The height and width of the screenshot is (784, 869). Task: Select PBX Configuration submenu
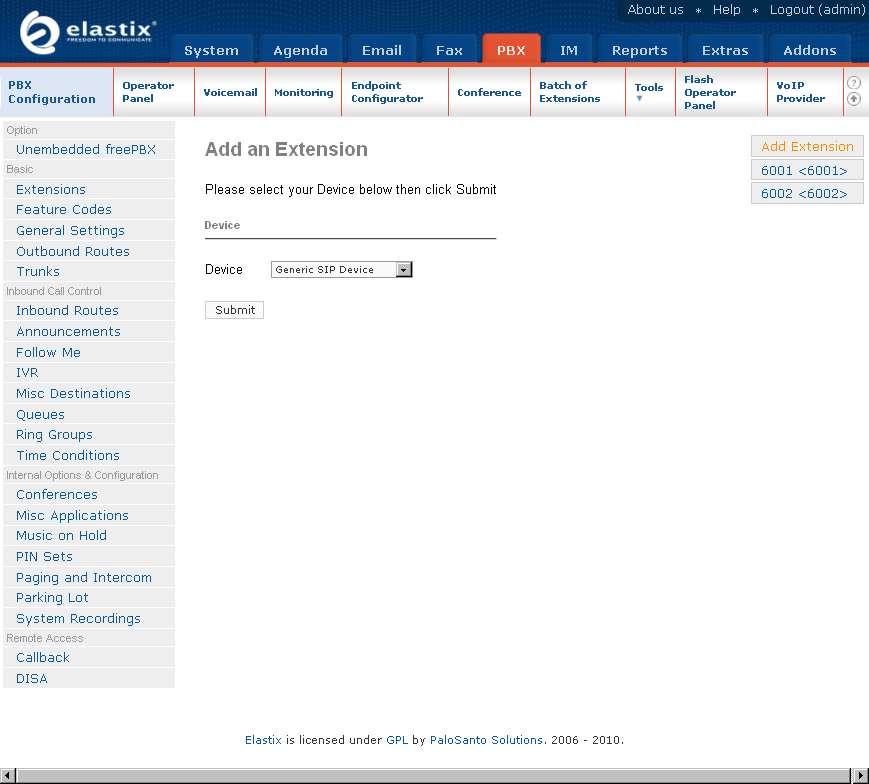tap(57, 92)
